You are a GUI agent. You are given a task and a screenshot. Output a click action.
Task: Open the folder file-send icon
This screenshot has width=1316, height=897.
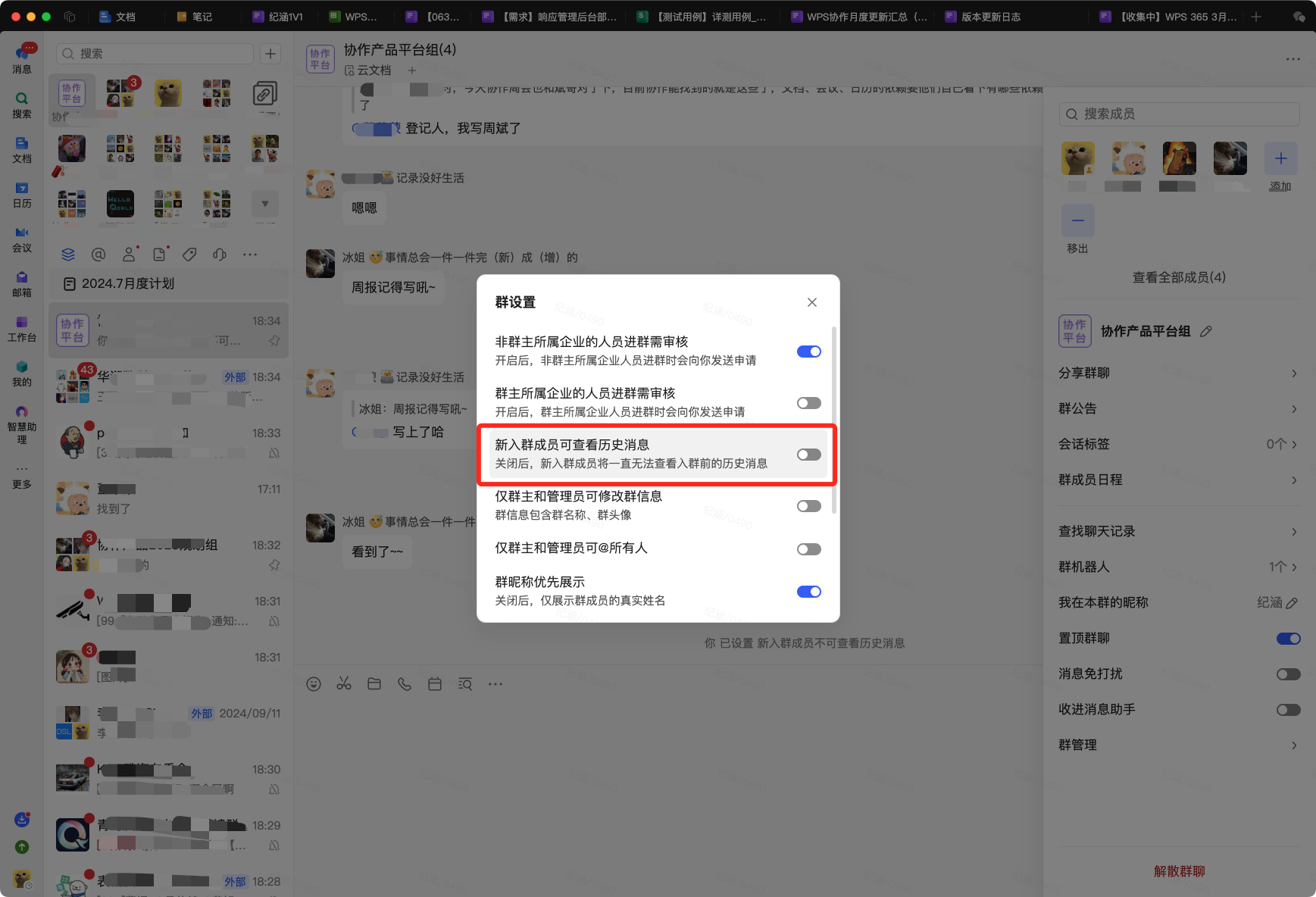374,684
